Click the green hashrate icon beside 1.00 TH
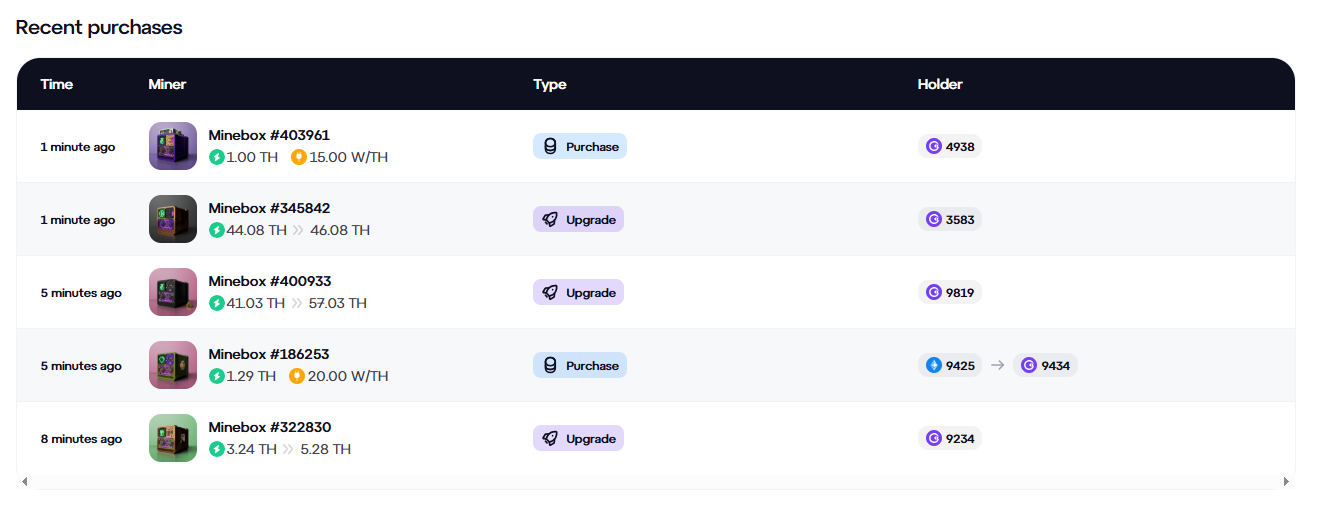 pos(217,157)
